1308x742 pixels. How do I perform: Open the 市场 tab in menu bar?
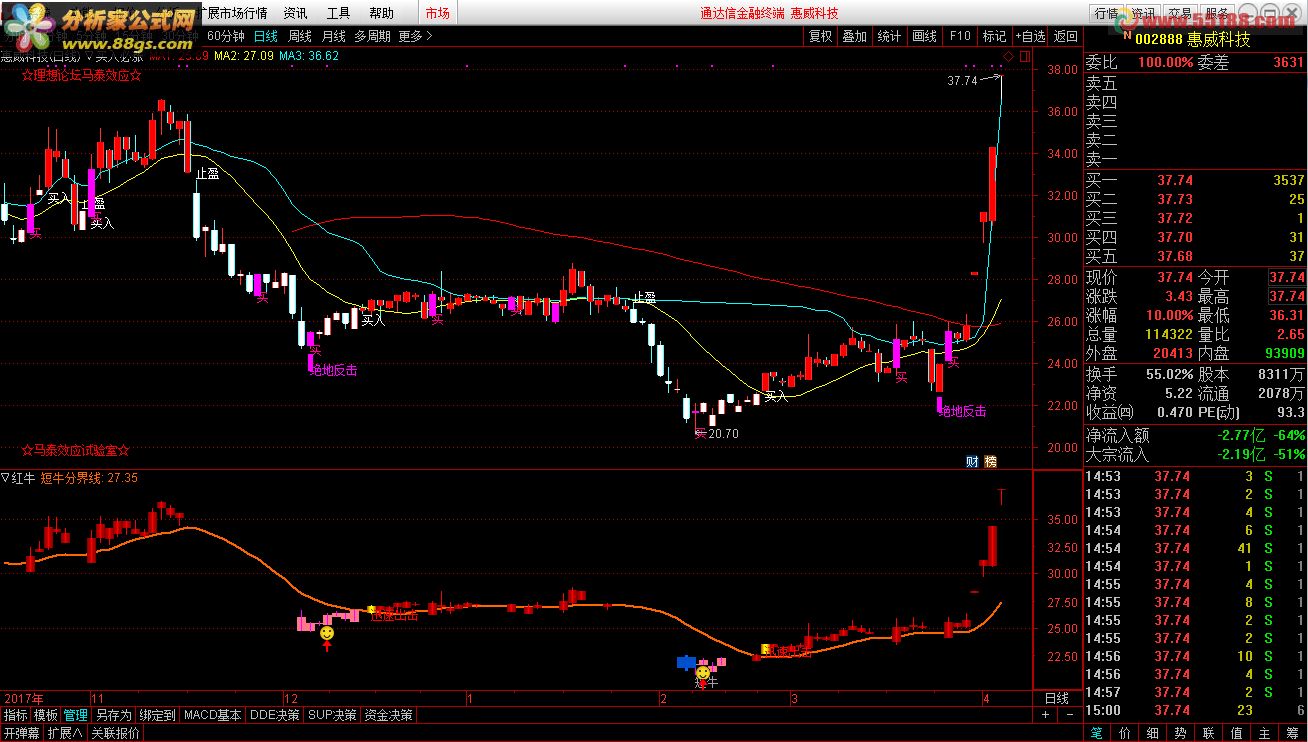[x=437, y=13]
